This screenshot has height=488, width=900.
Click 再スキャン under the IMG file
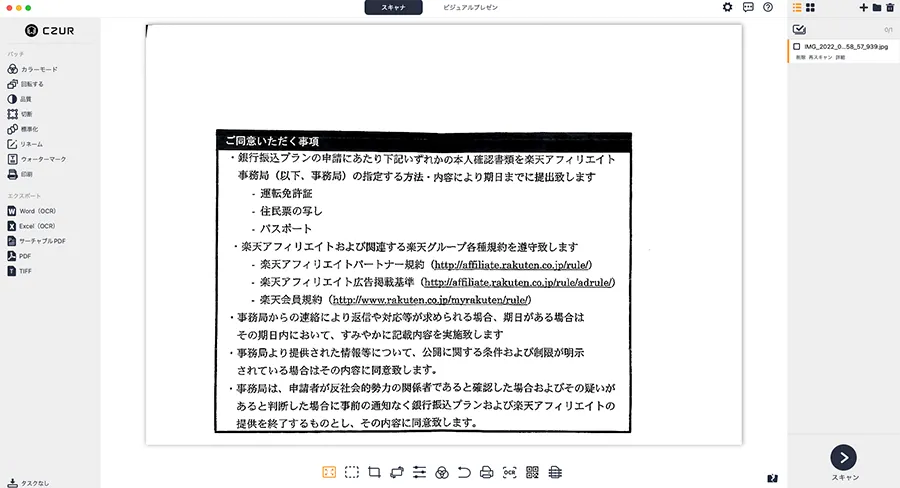820,57
